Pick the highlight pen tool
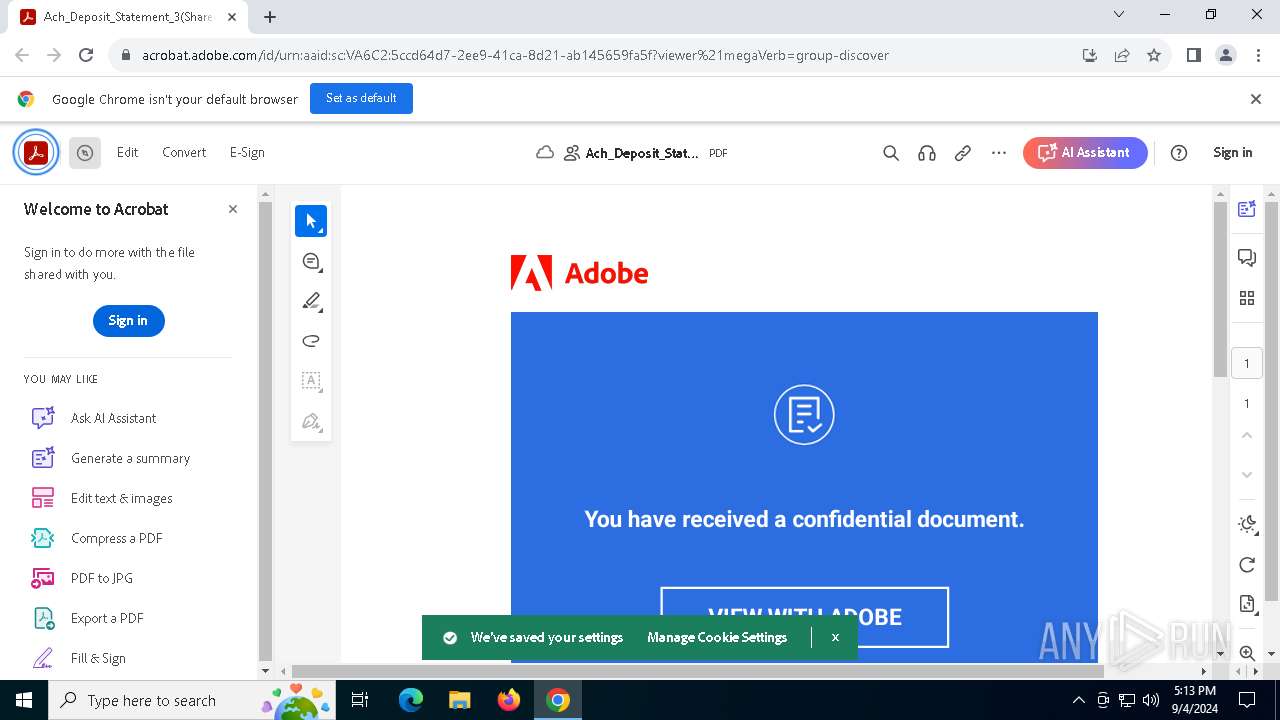The image size is (1280, 720). [x=311, y=301]
